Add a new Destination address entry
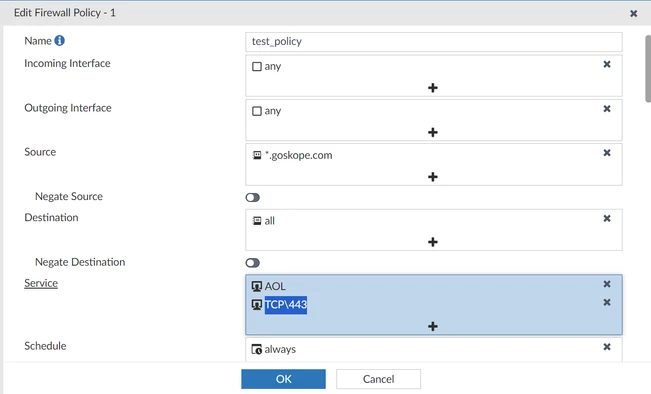 tap(433, 242)
